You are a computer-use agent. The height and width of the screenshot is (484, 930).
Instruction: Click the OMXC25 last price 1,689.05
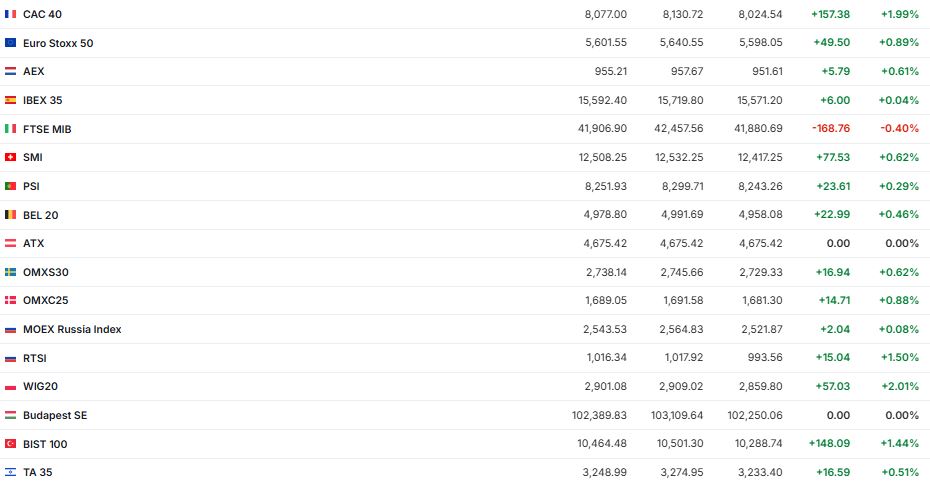(x=606, y=300)
